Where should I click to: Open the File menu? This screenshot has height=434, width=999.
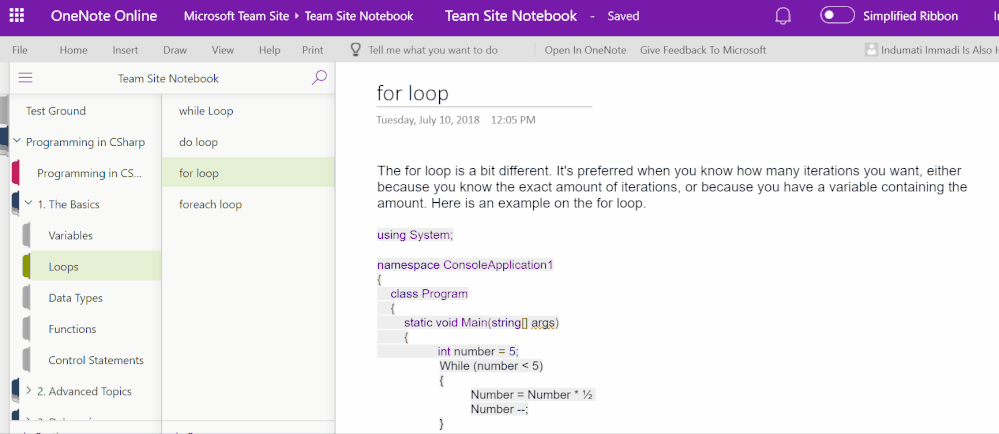20,50
